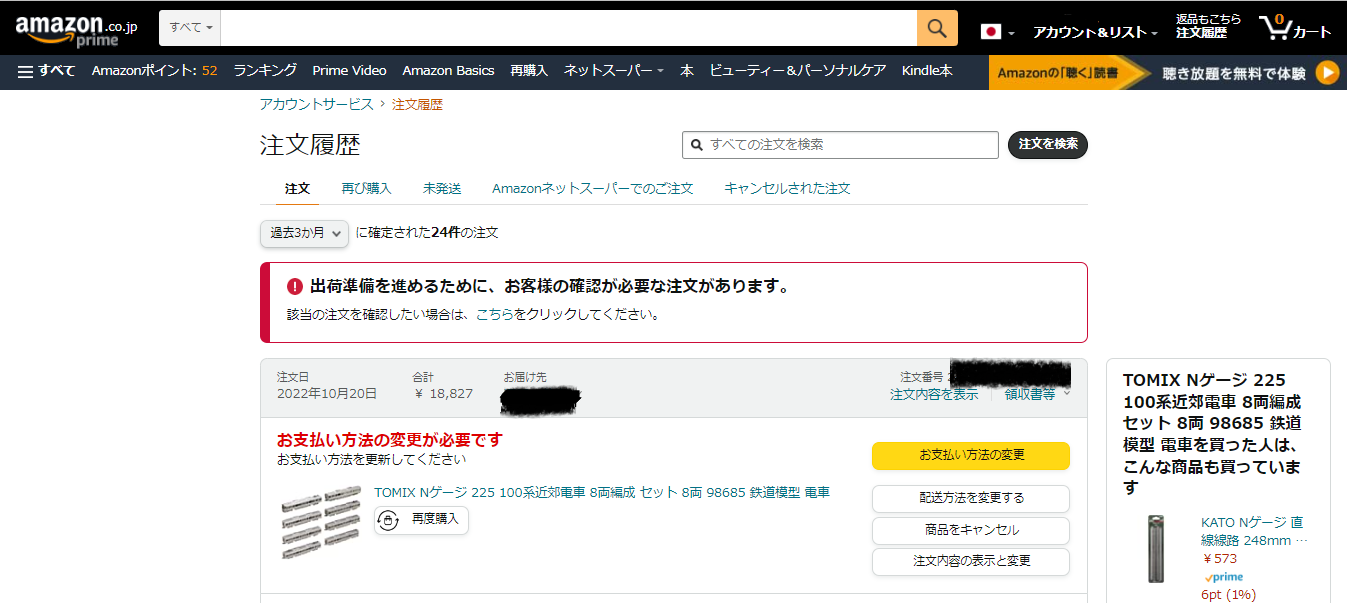The width and height of the screenshot is (1347, 603).
Task: Click the KATO track product thumbnail
Action: click(x=1157, y=548)
